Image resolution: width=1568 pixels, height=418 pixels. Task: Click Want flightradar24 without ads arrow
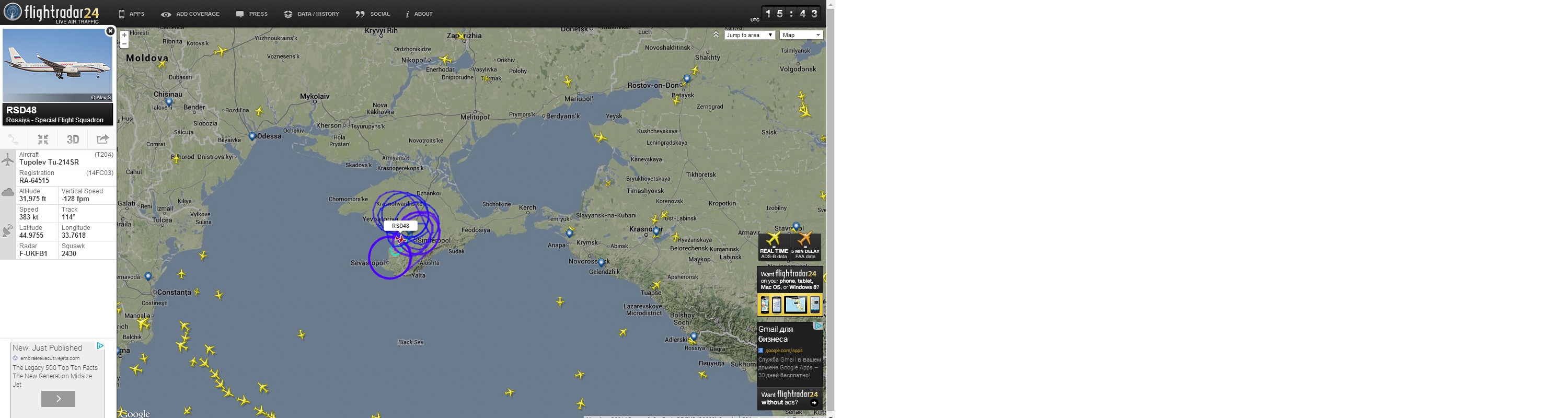(x=814, y=403)
